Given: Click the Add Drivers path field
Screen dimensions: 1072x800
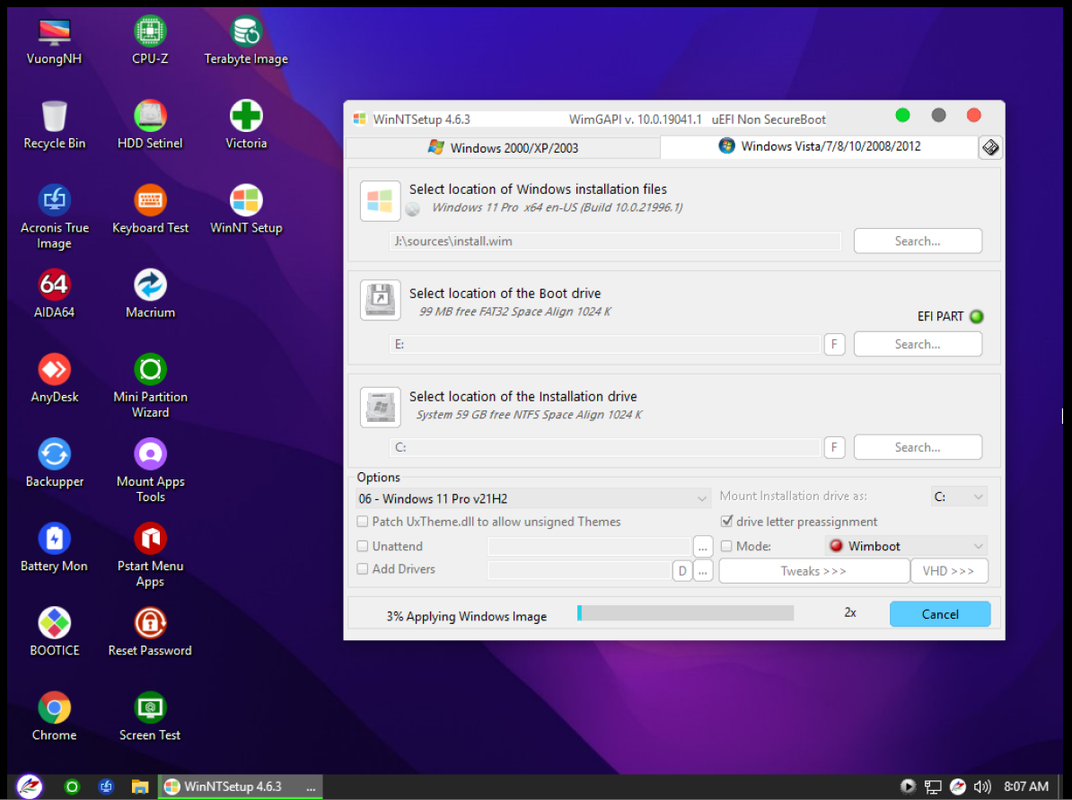Looking at the screenshot, I should (x=579, y=570).
